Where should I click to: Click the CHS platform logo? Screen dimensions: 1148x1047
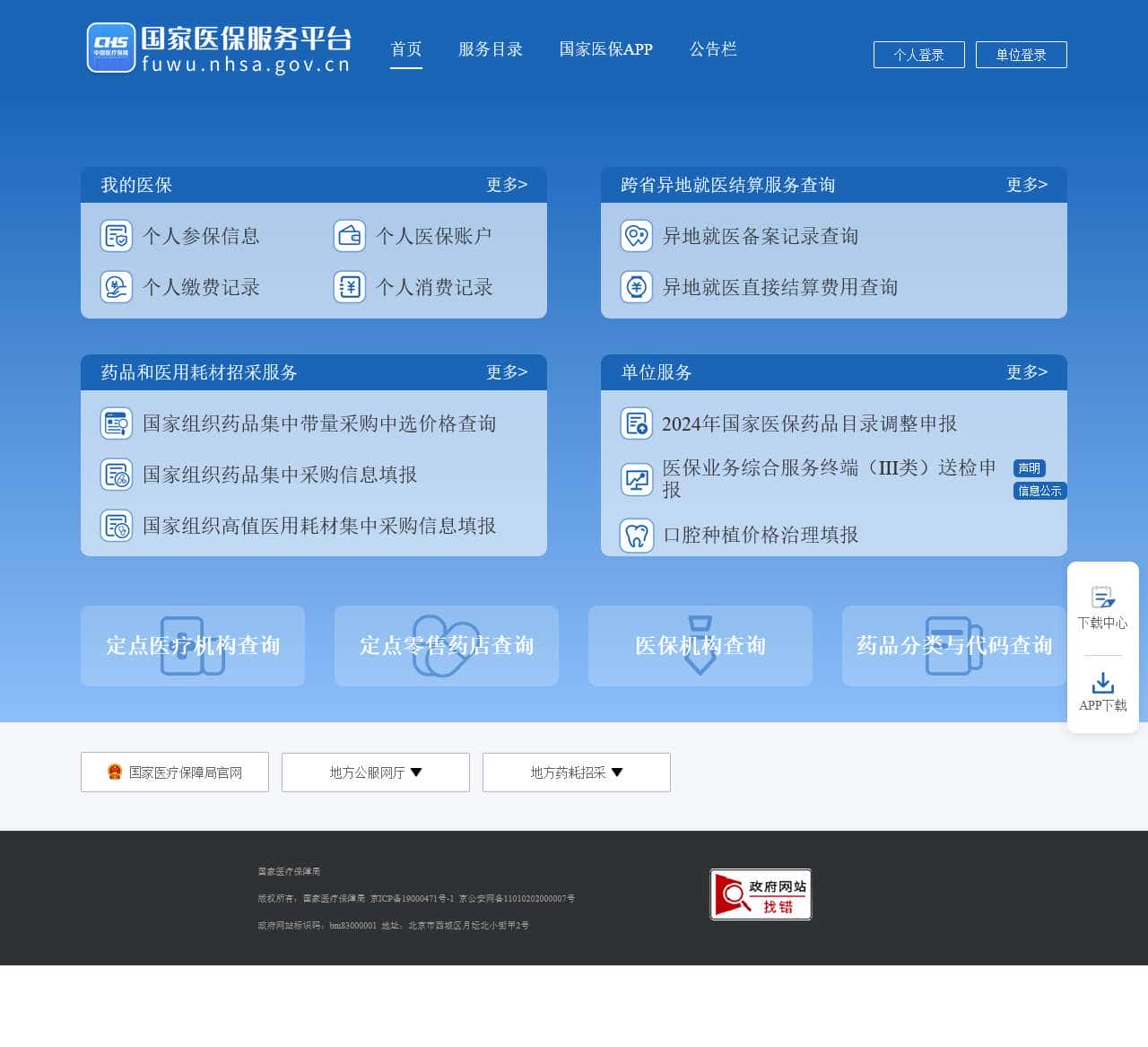point(111,48)
